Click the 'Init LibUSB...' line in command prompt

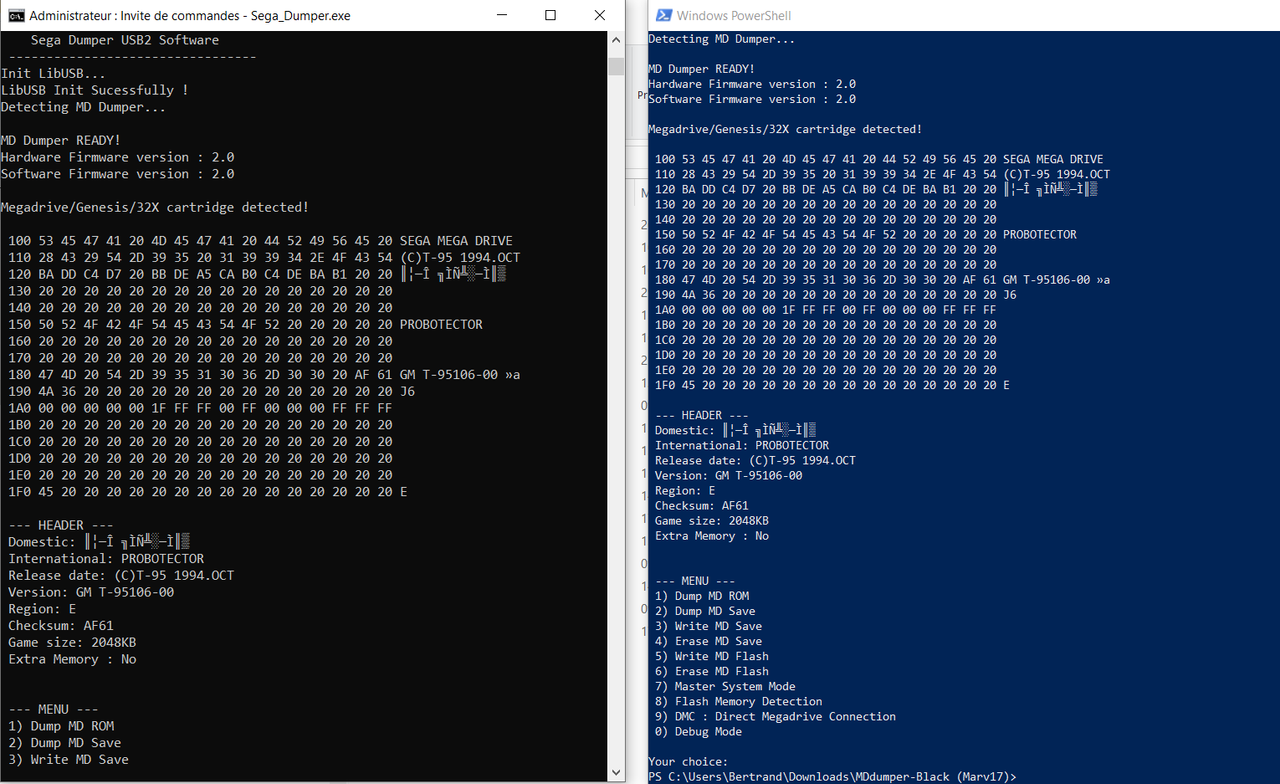(x=53, y=73)
